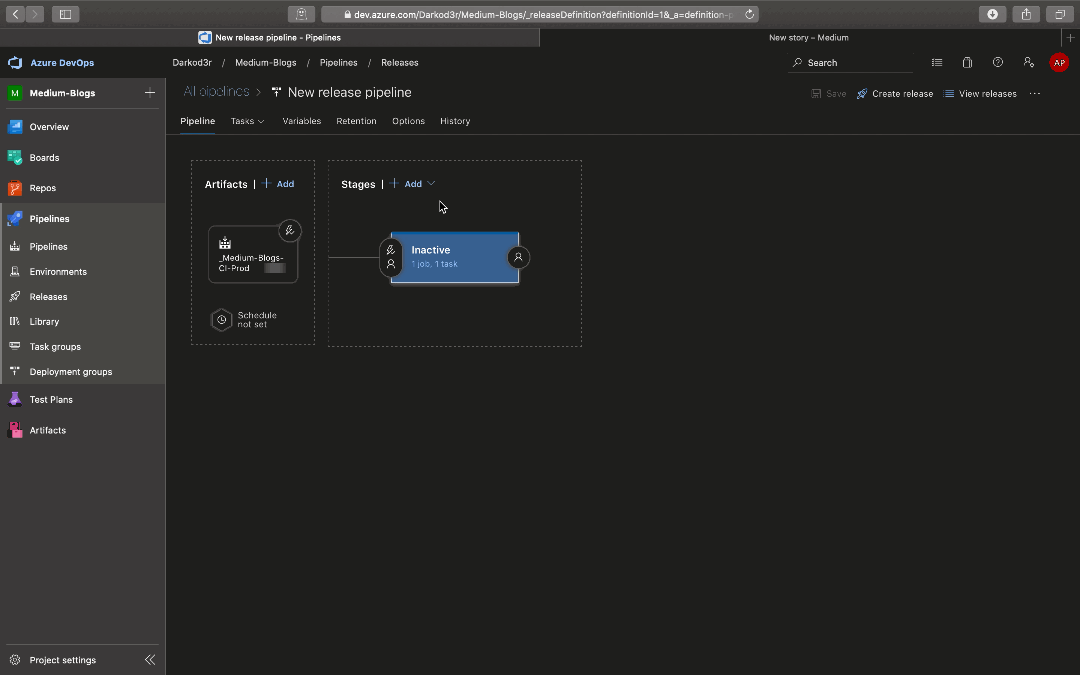1080x675 pixels.
Task: Switch to the Options tab
Action: click(408, 121)
